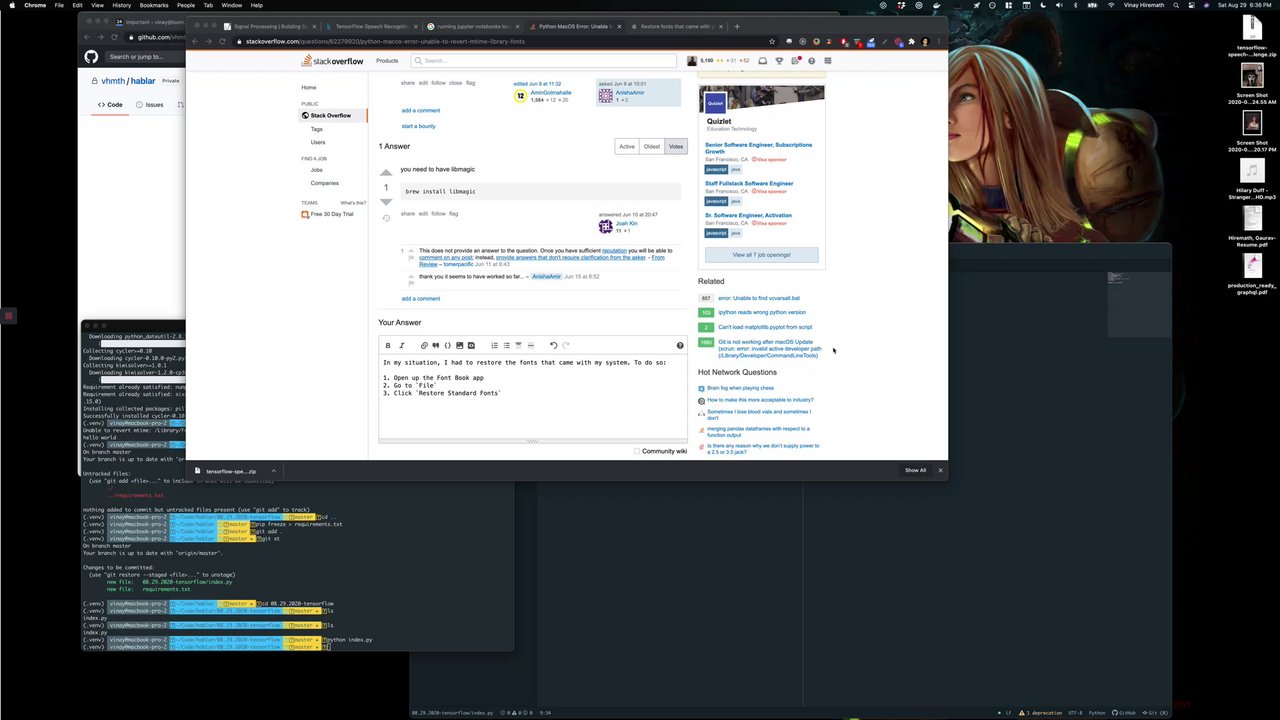Image resolution: width=1280 pixels, height=720 pixels.
Task: Open the History menu in menu bar
Action: pyautogui.click(x=121, y=5)
